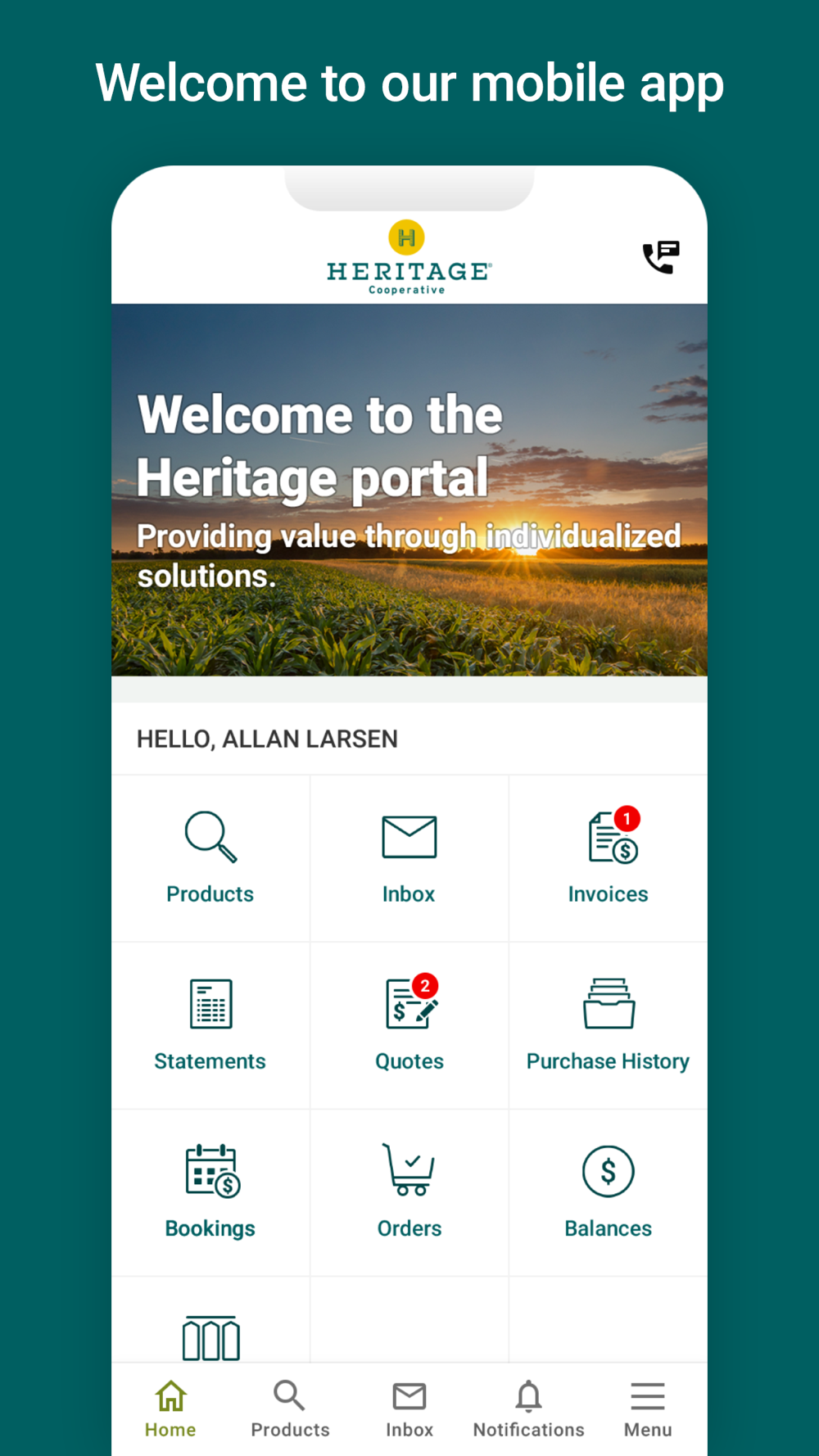Open the Balances dollar tile
This screenshot has height=1456, width=819.
(609, 1192)
